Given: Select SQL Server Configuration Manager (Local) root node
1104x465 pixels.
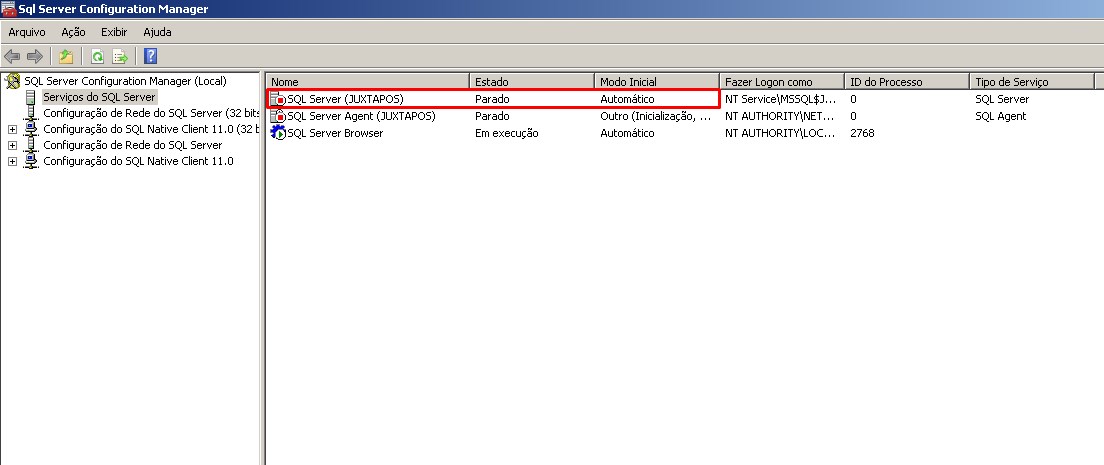Looking at the screenshot, I should tap(125, 81).
